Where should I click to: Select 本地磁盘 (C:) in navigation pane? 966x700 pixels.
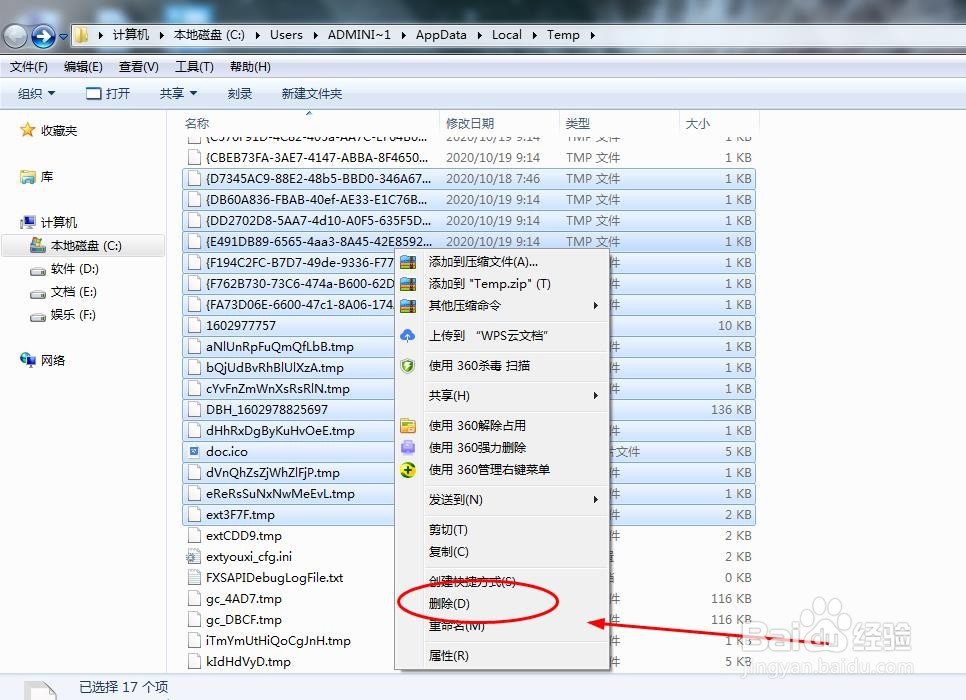[84, 246]
